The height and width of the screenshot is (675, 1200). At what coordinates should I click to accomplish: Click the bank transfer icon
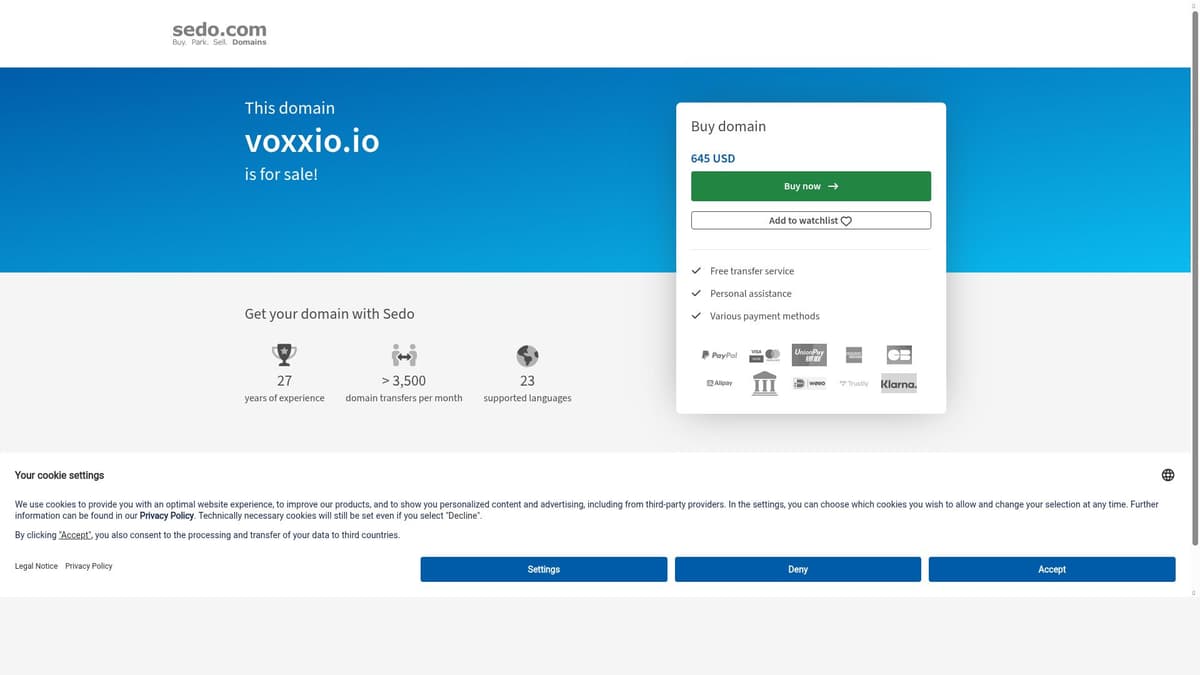(764, 383)
